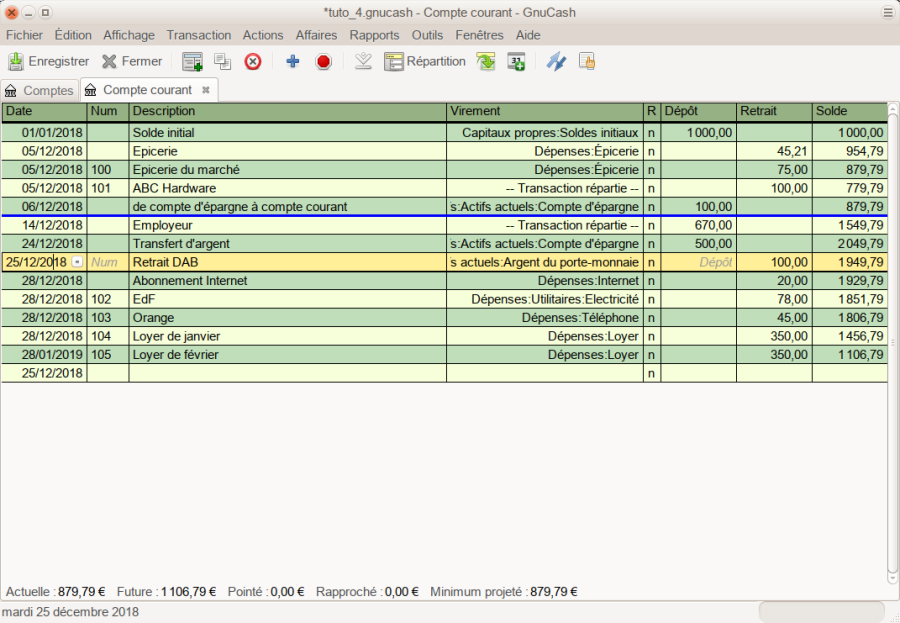Screen dimensions: 900x623
Task: Switch to the Comptes tab
Action: (40, 90)
